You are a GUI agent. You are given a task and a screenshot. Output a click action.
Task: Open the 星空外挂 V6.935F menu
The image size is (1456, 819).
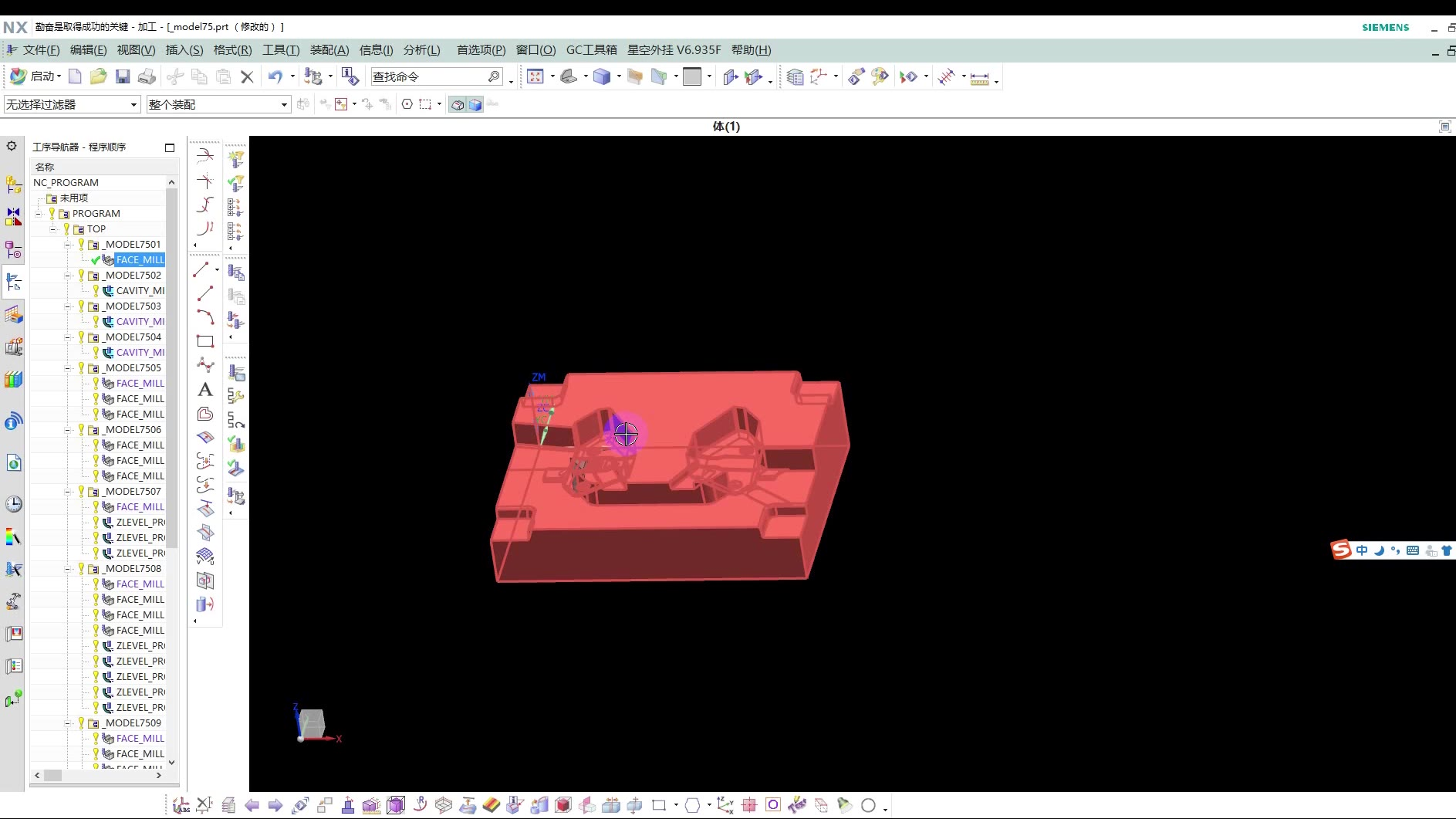pos(674,50)
